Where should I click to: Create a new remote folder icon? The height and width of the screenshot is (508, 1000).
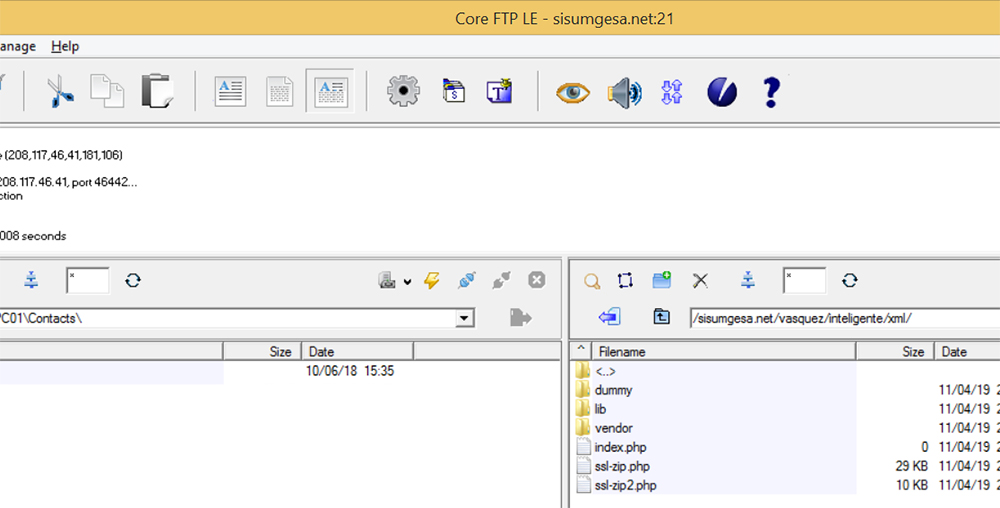coord(661,280)
